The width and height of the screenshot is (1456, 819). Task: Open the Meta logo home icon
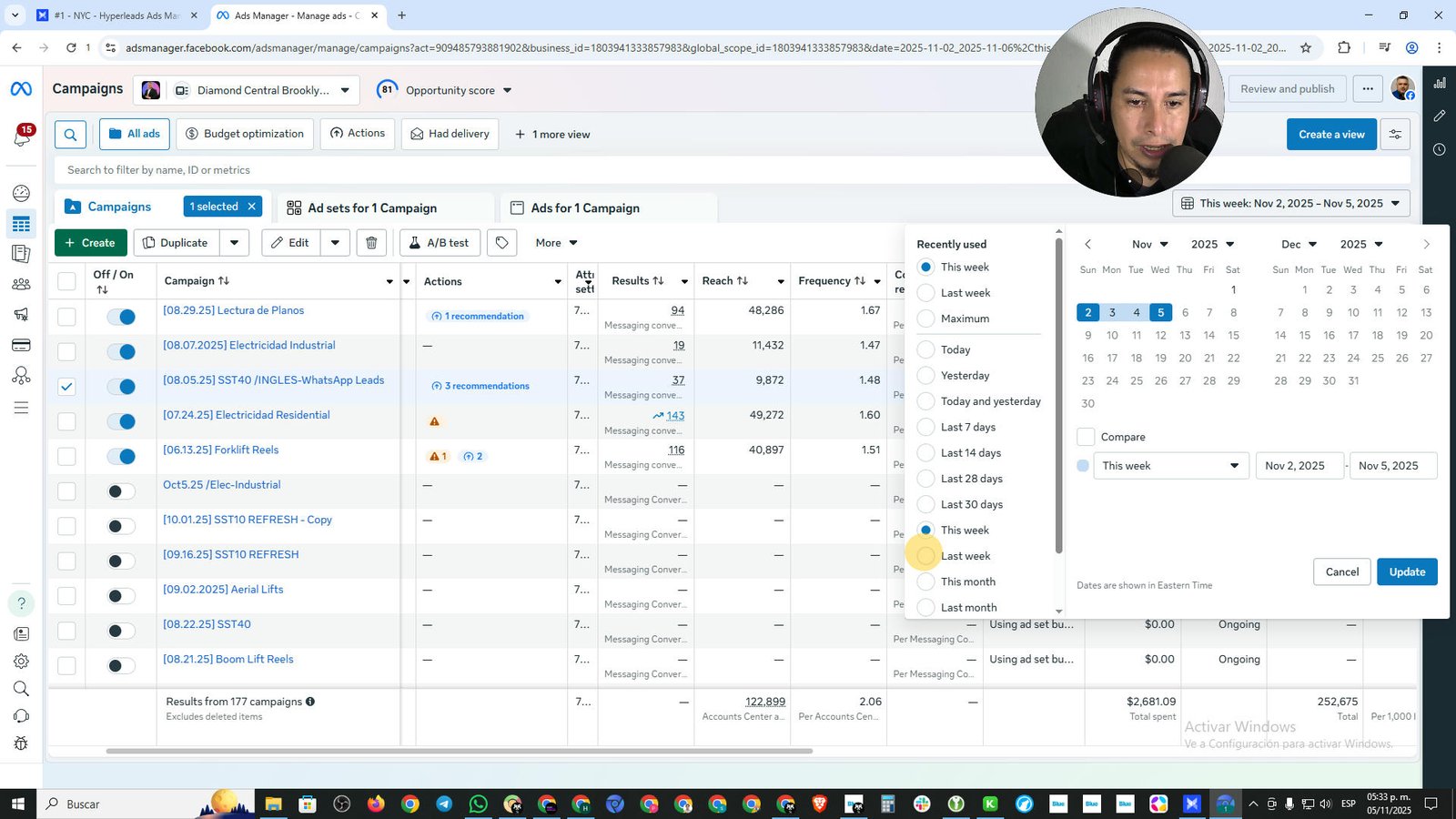point(21,88)
